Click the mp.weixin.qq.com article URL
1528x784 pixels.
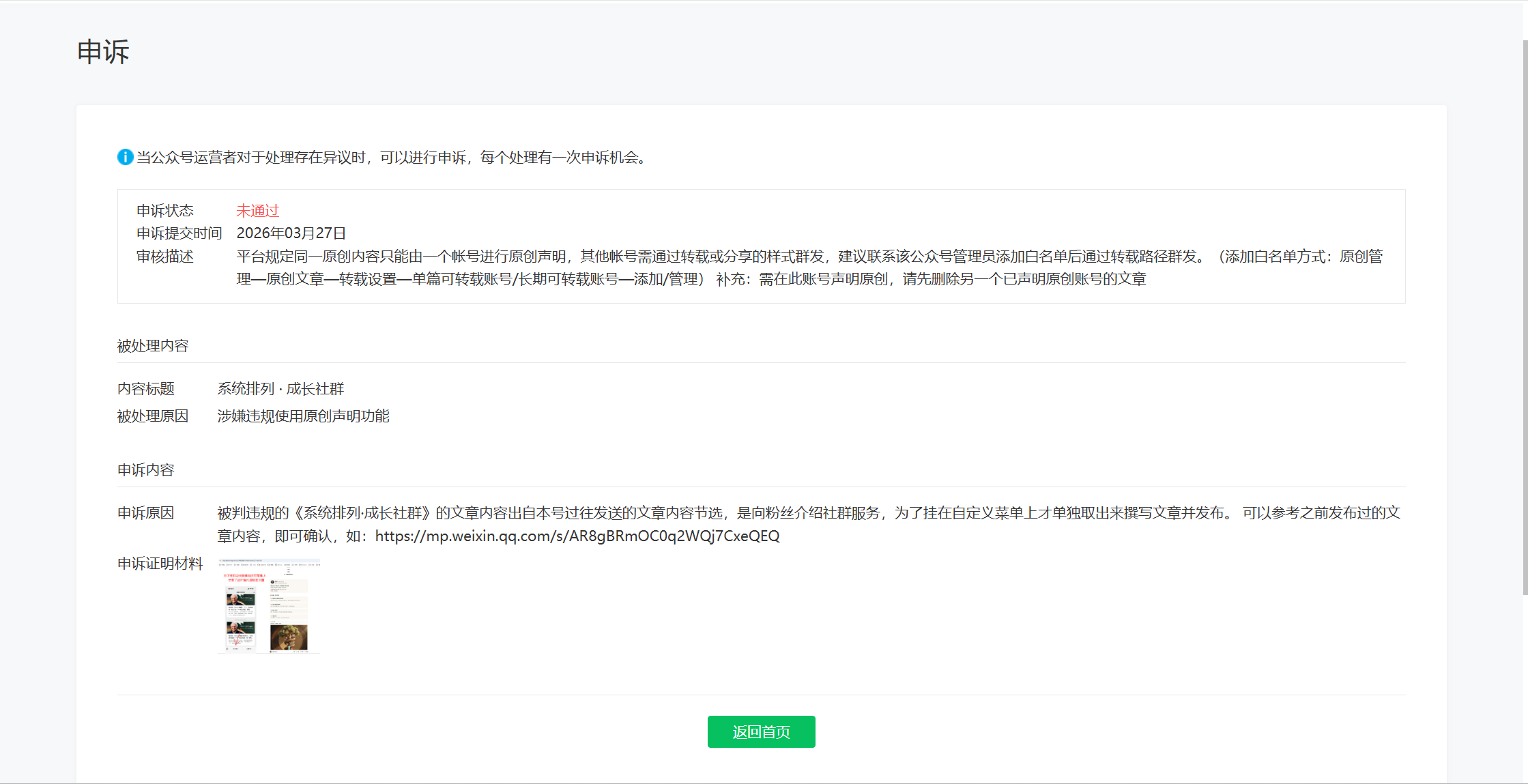coord(577,536)
